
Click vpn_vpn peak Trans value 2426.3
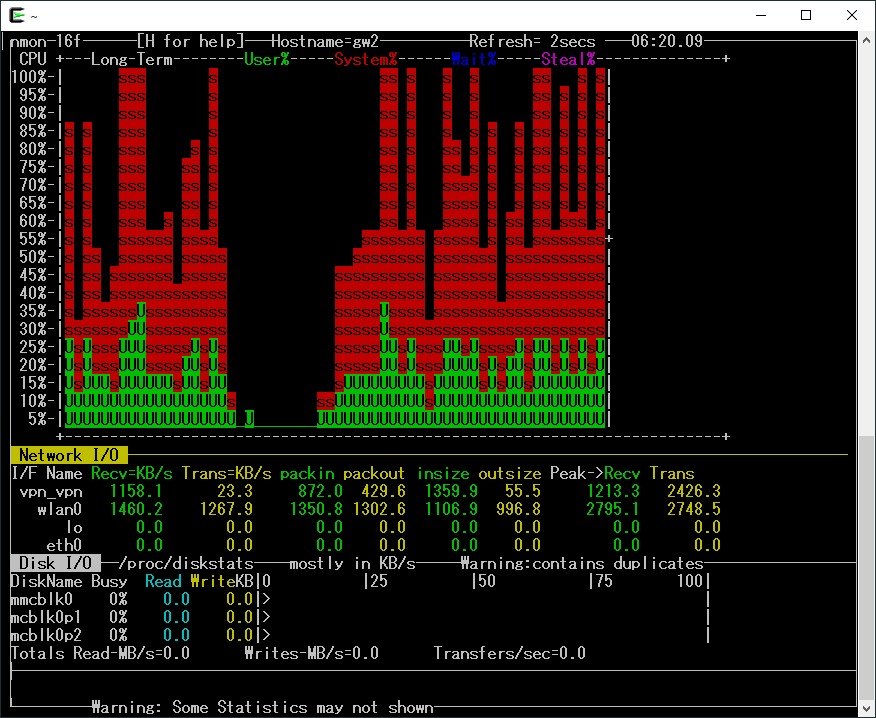click(x=694, y=492)
